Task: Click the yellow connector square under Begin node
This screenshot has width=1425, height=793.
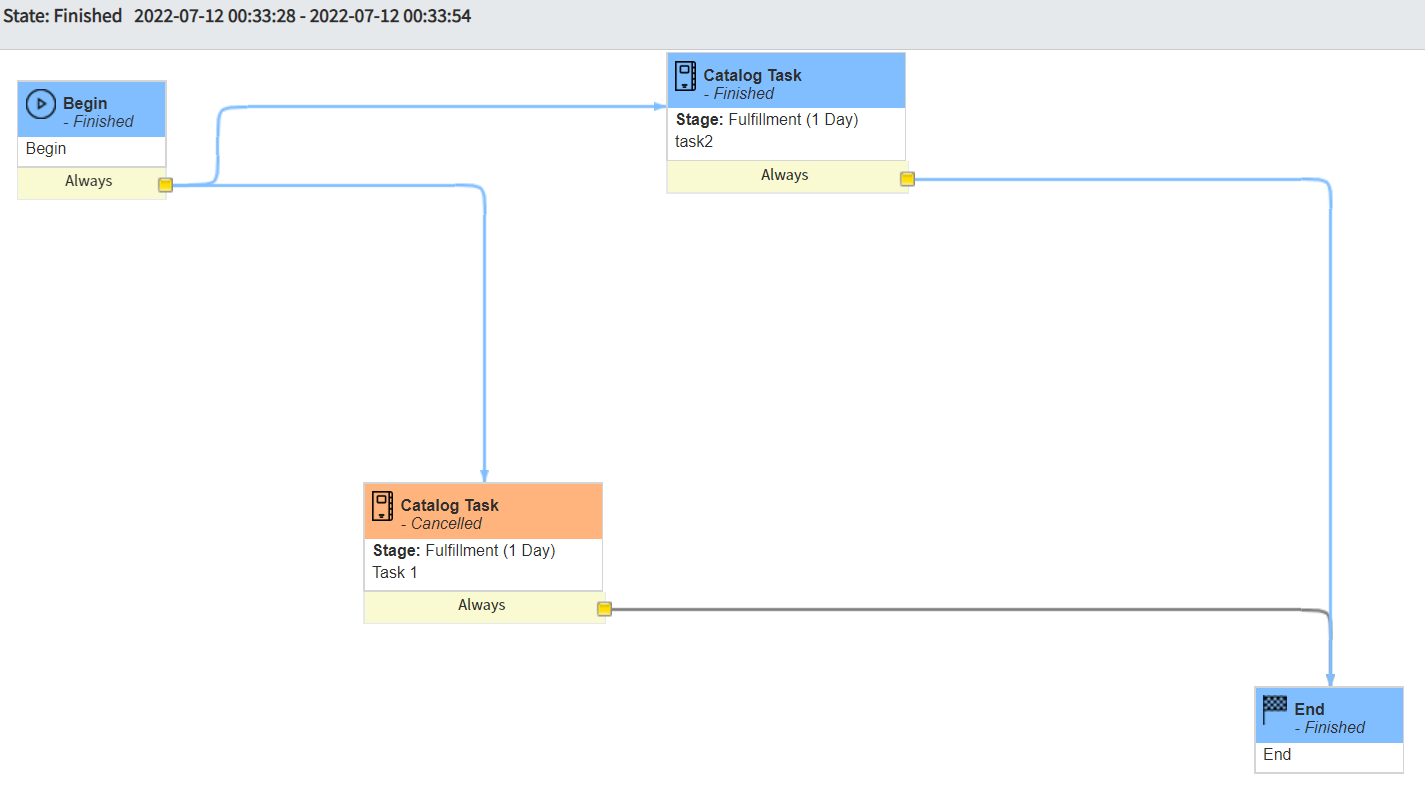Action: 165,184
